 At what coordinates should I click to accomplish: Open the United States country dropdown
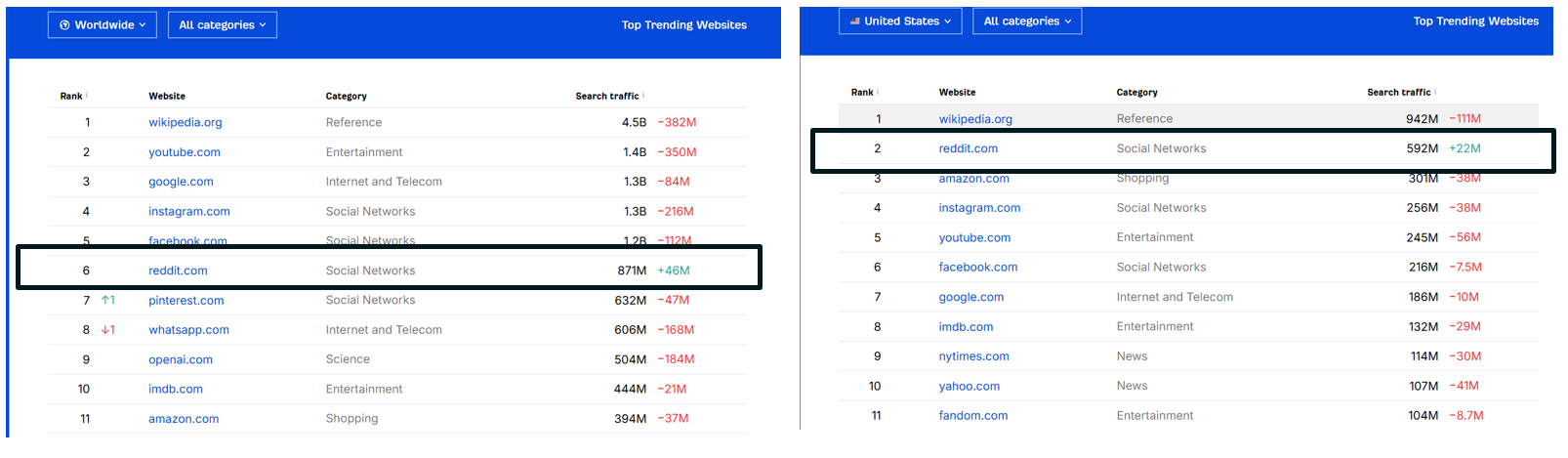pyautogui.click(x=900, y=21)
